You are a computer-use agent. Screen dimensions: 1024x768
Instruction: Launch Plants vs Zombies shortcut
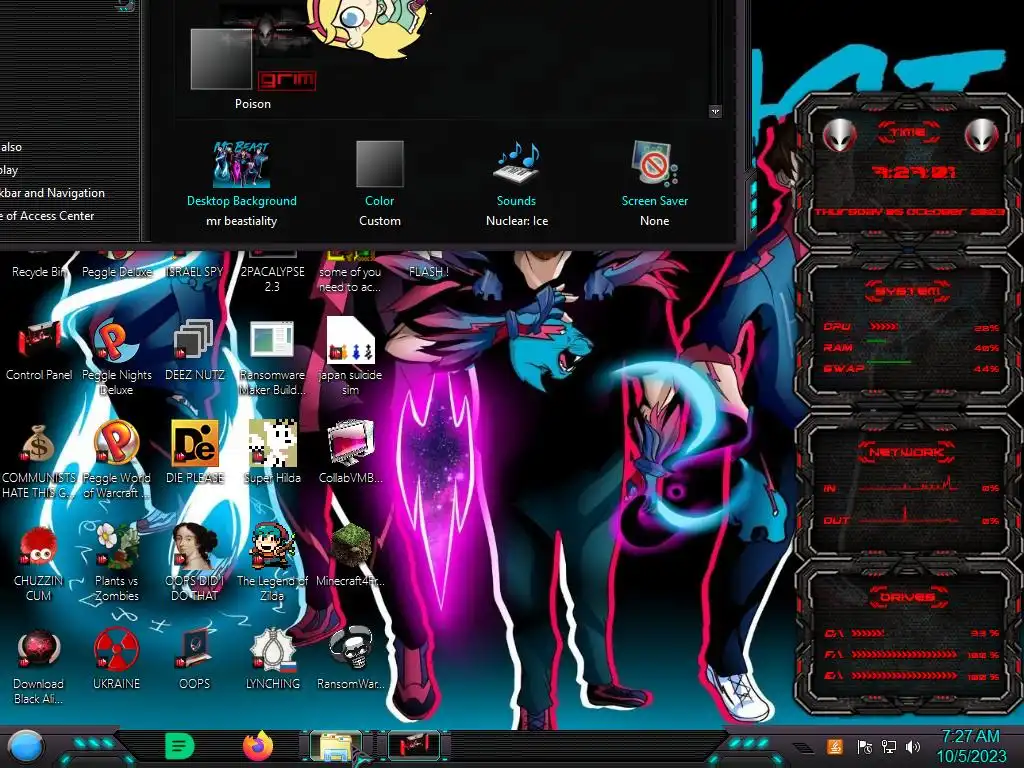pyautogui.click(x=116, y=562)
